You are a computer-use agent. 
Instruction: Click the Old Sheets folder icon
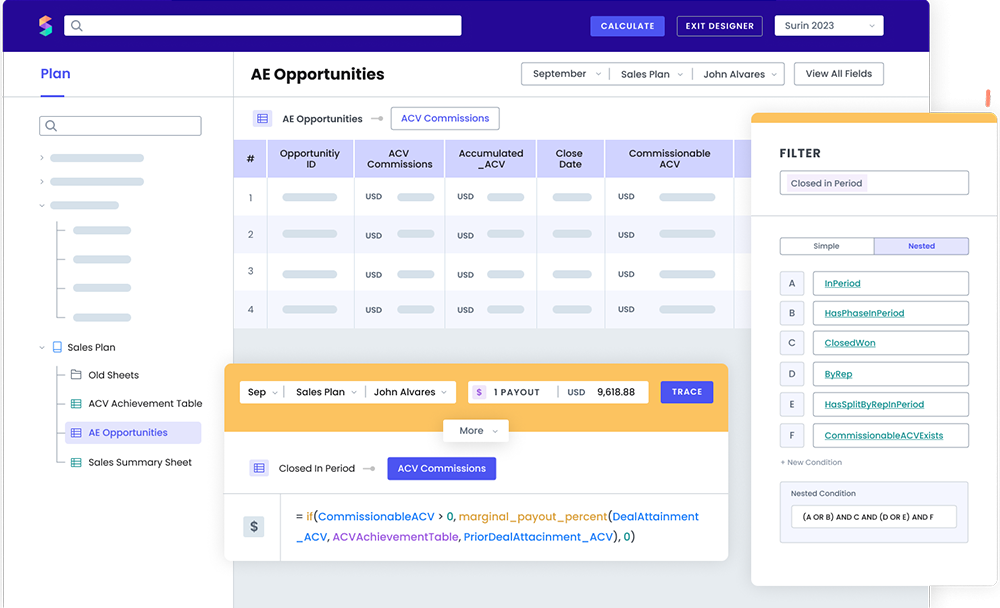(x=76, y=375)
